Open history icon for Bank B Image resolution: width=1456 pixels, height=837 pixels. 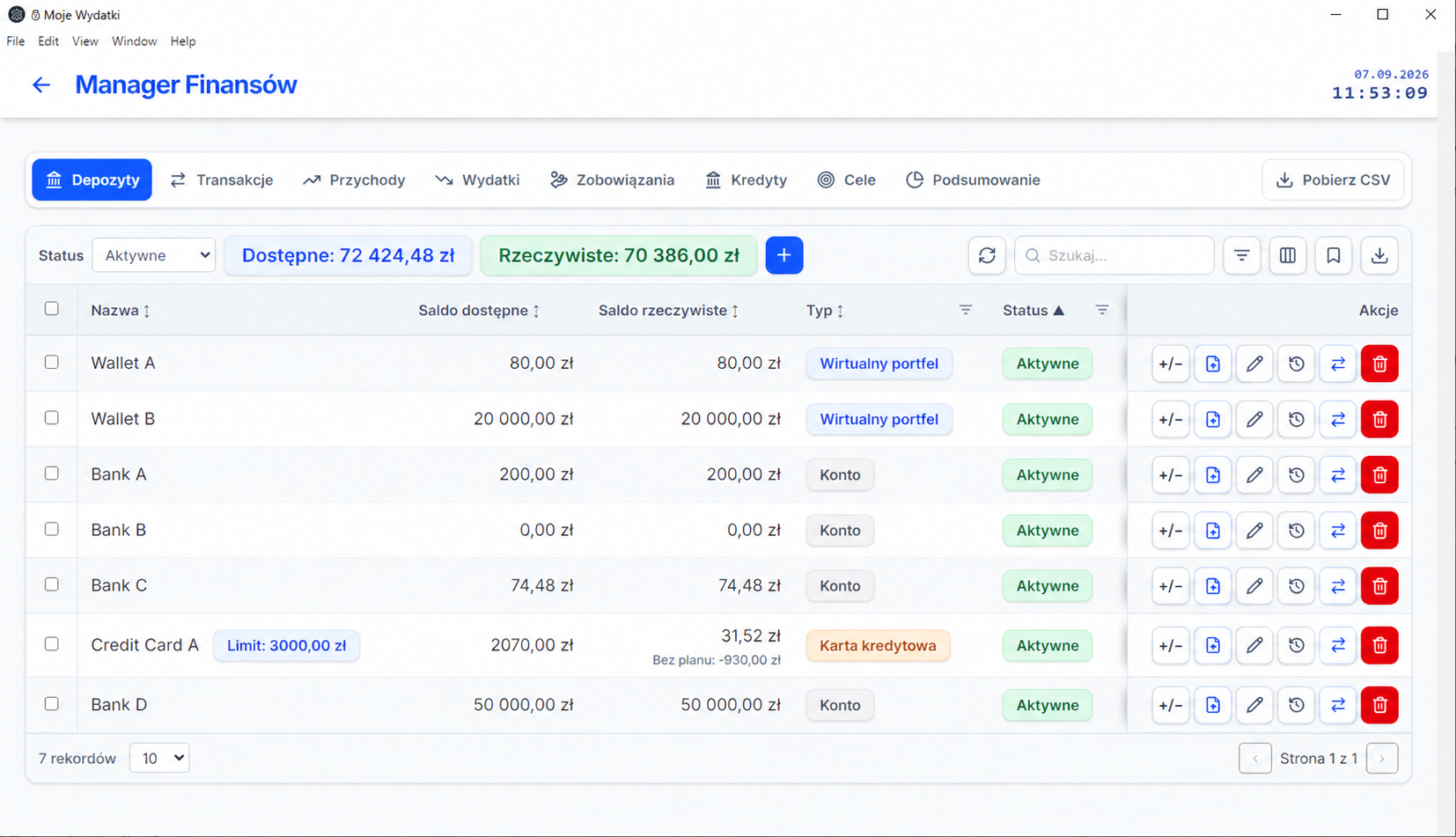pyautogui.click(x=1297, y=530)
